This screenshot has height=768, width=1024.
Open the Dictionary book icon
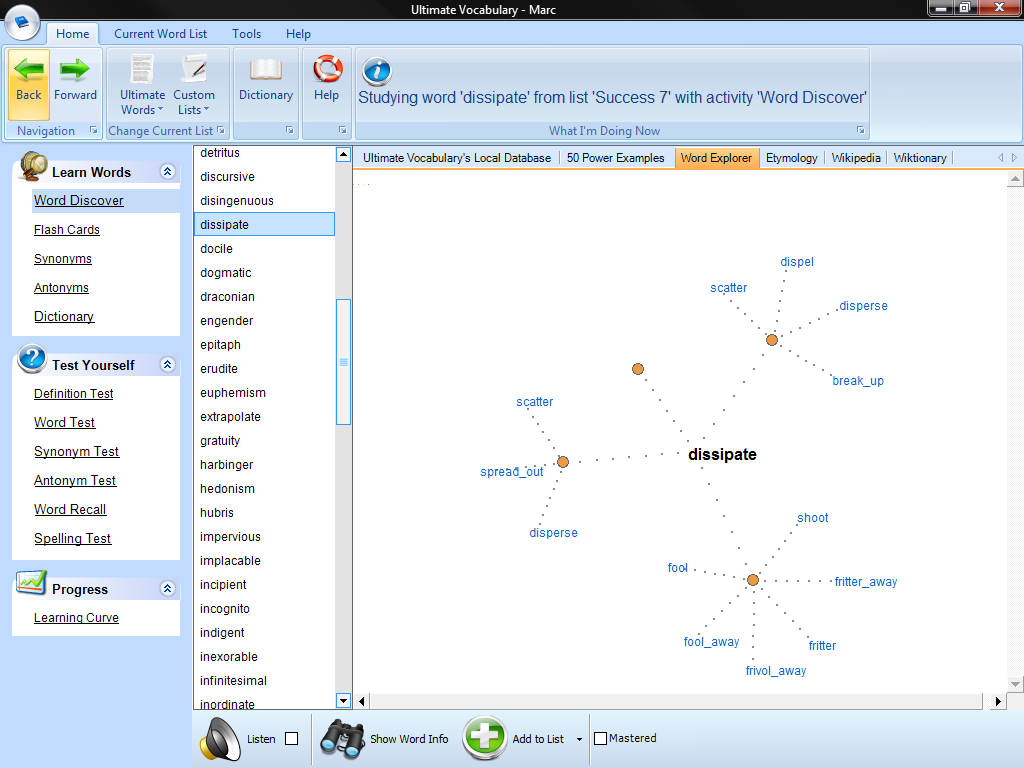pyautogui.click(x=266, y=69)
